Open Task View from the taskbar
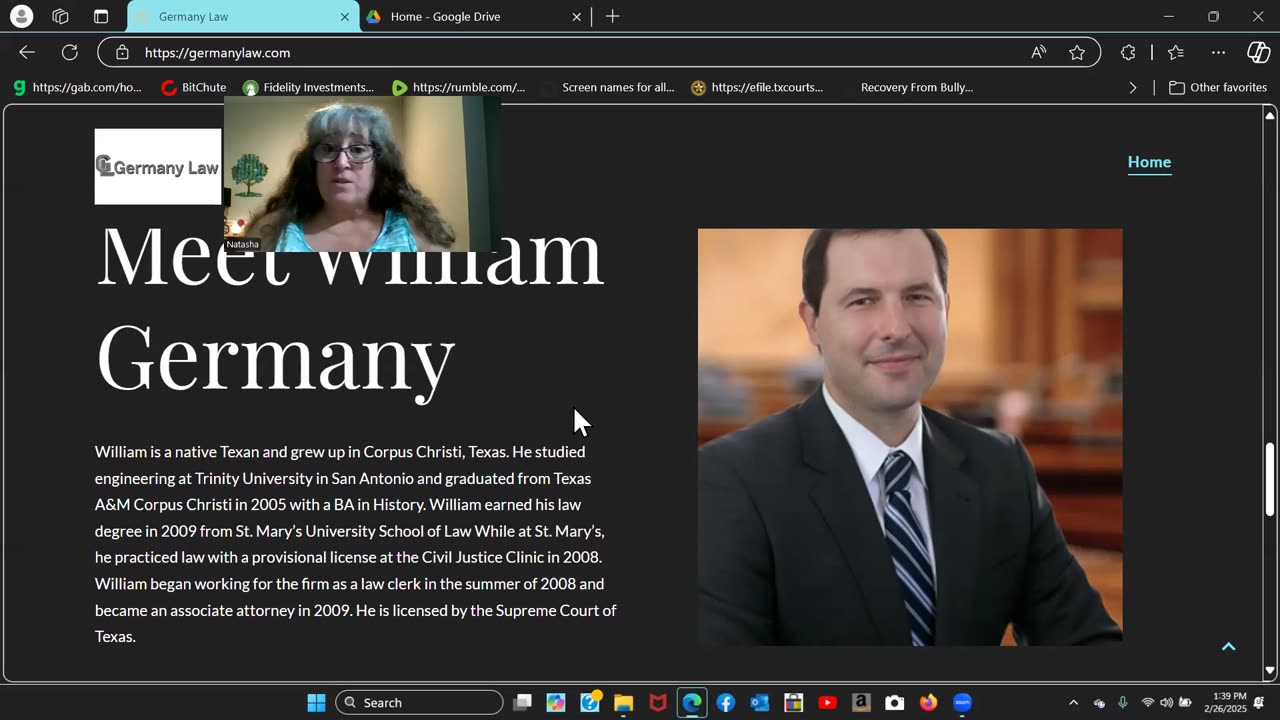Image resolution: width=1280 pixels, height=720 pixels. click(x=522, y=702)
